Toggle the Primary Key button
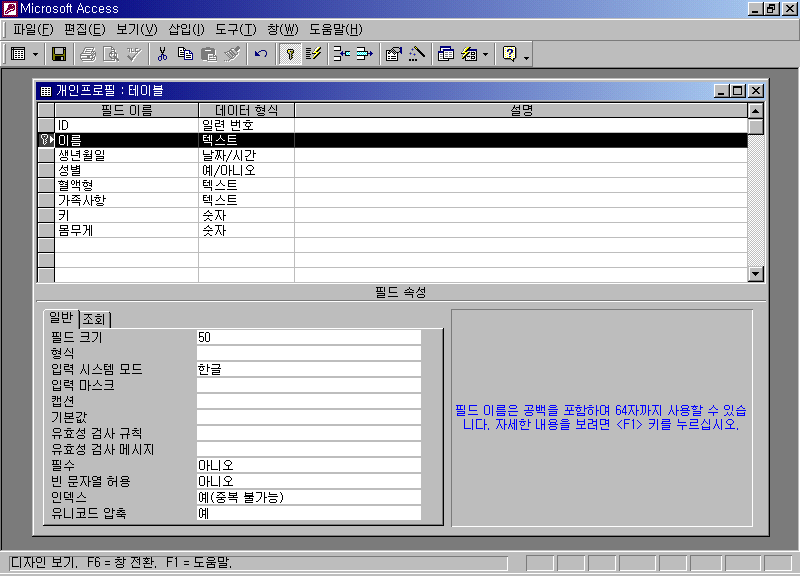Viewport: 800px width, 576px height. click(290, 54)
